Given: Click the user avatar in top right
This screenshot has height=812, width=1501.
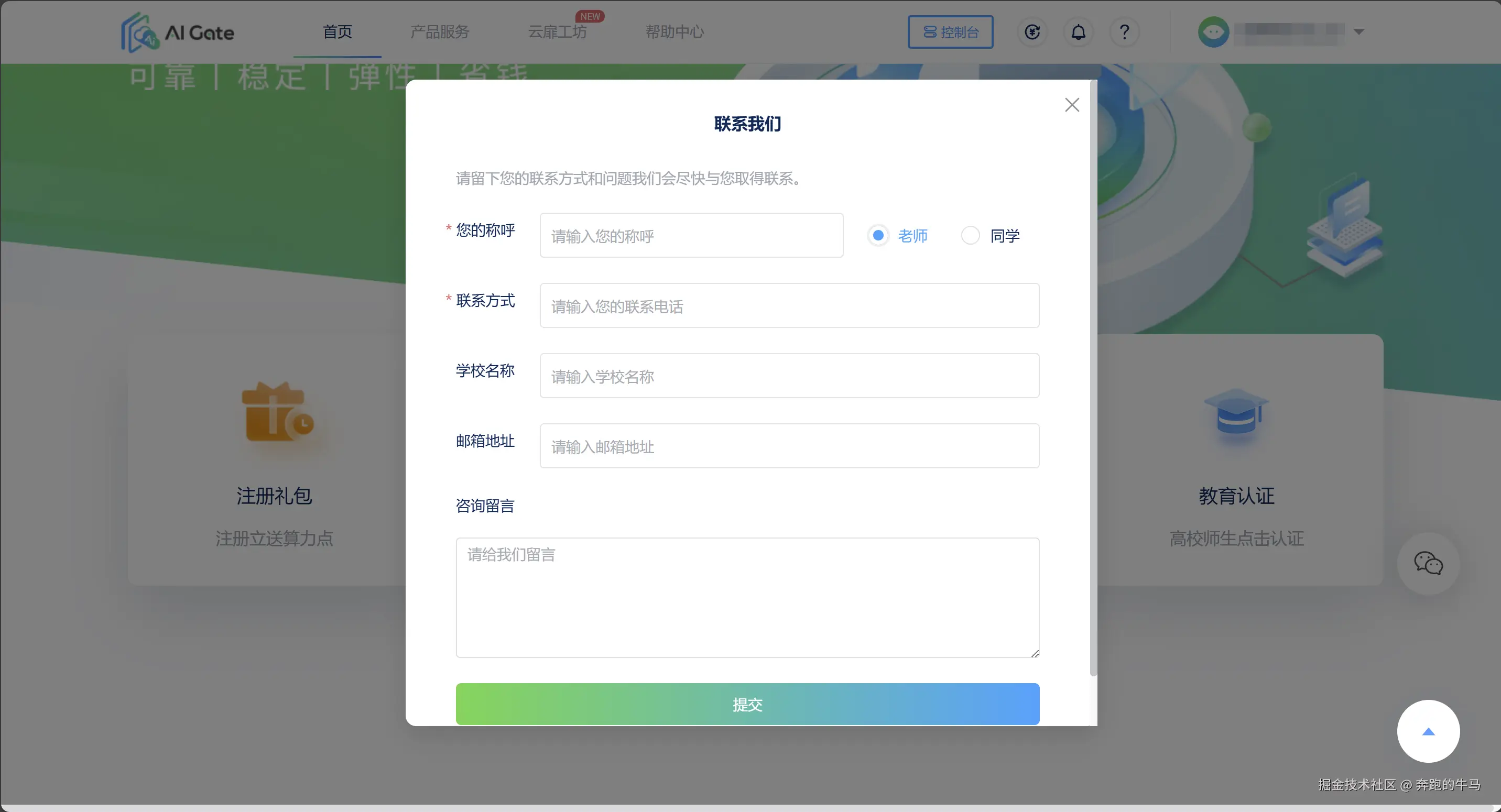Looking at the screenshot, I should pos(1215,32).
